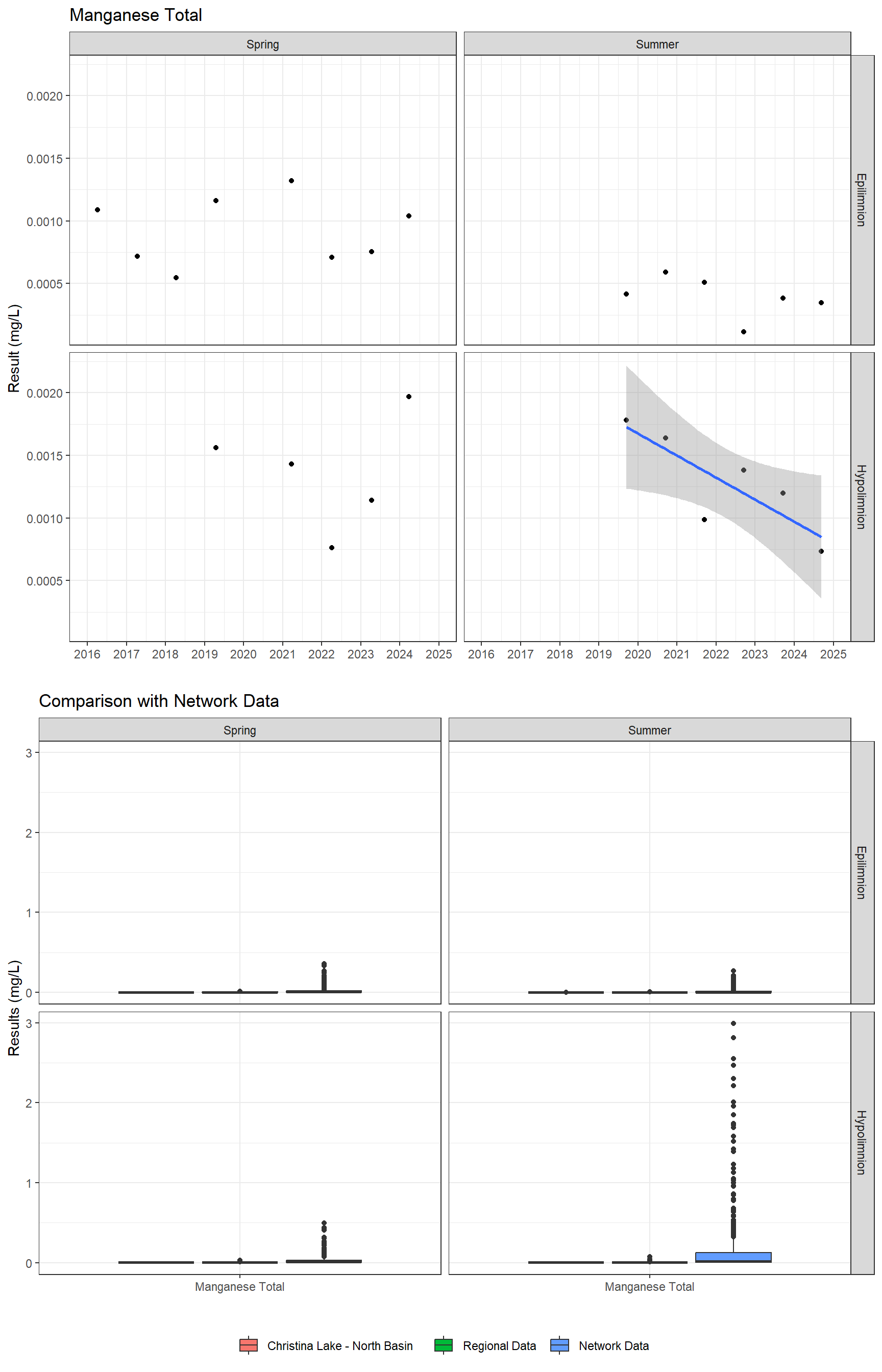Click the '2020' x-axis label under the Spring panel

pos(243,654)
